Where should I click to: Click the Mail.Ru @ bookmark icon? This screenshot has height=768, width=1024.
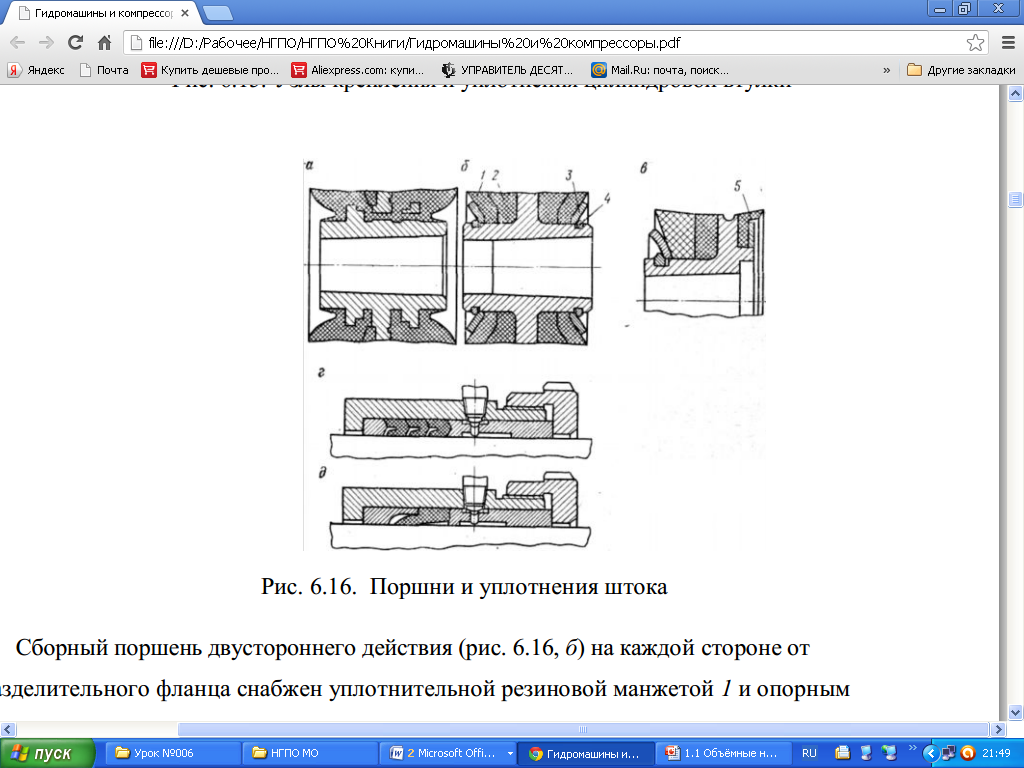(x=598, y=70)
